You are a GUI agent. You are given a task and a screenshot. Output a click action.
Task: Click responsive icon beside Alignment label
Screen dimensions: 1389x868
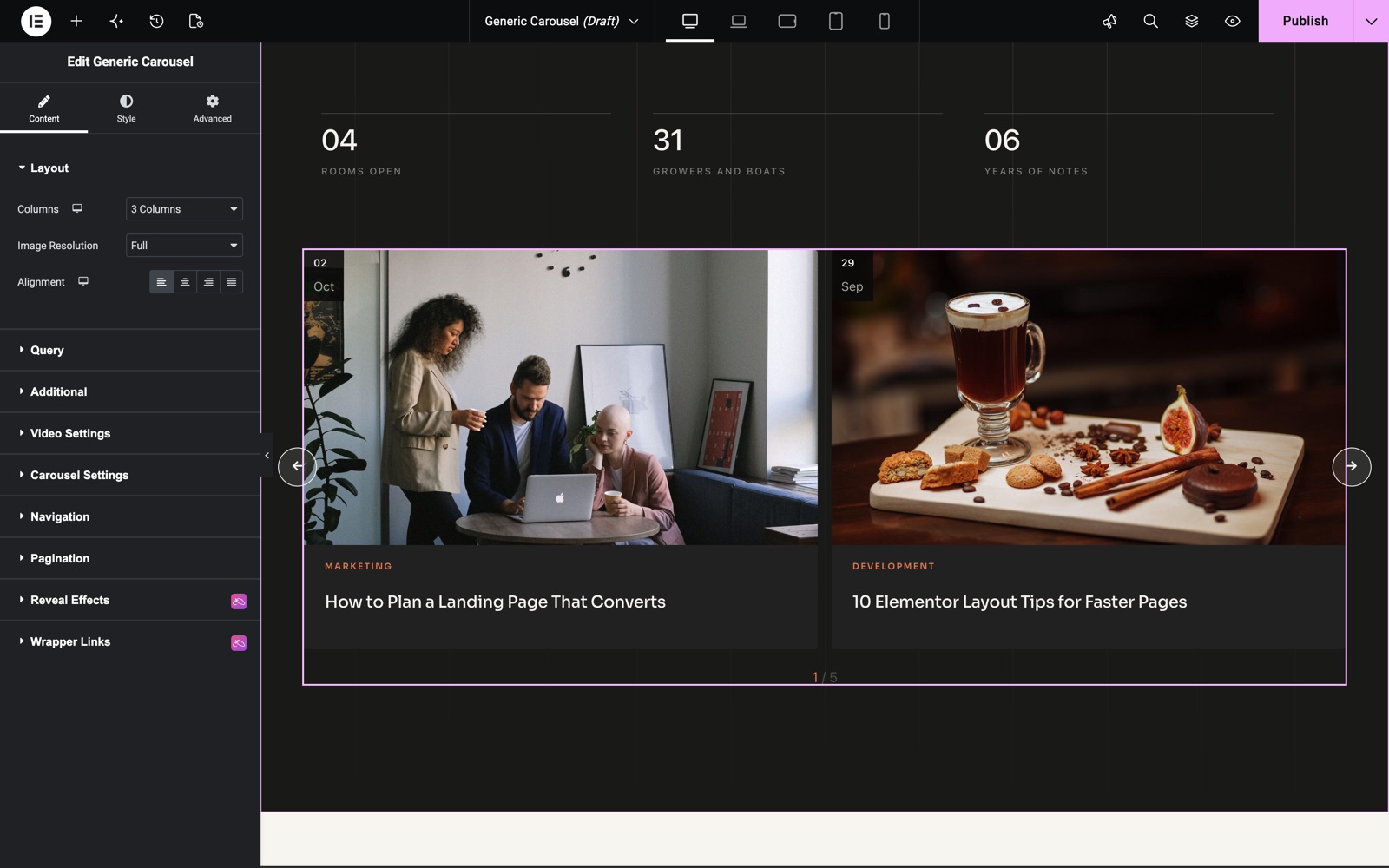pyautogui.click(x=83, y=281)
